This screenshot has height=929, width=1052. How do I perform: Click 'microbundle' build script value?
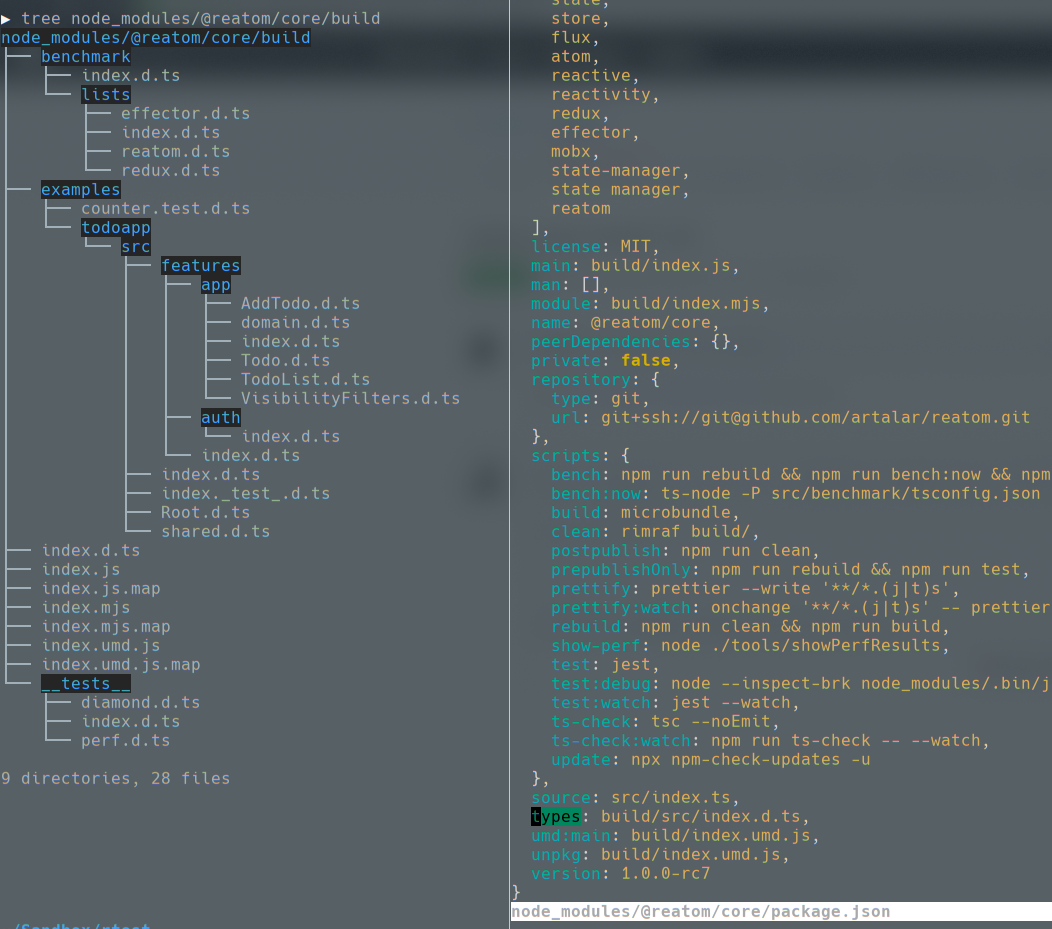click(x=675, y=512)
